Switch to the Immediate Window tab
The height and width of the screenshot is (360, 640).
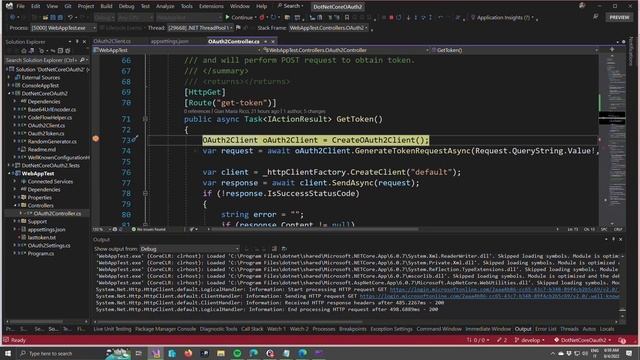pos(488,329)
